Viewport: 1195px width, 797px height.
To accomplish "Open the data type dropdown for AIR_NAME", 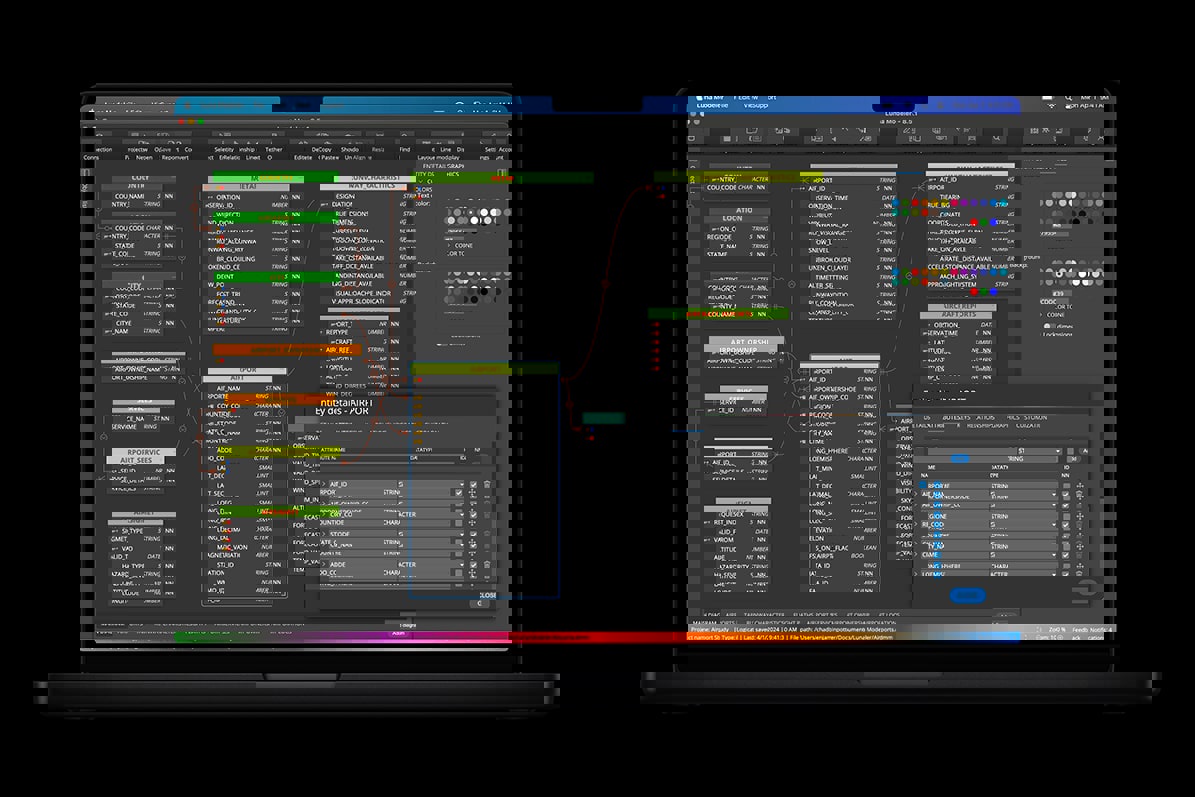I will 1054,494.
